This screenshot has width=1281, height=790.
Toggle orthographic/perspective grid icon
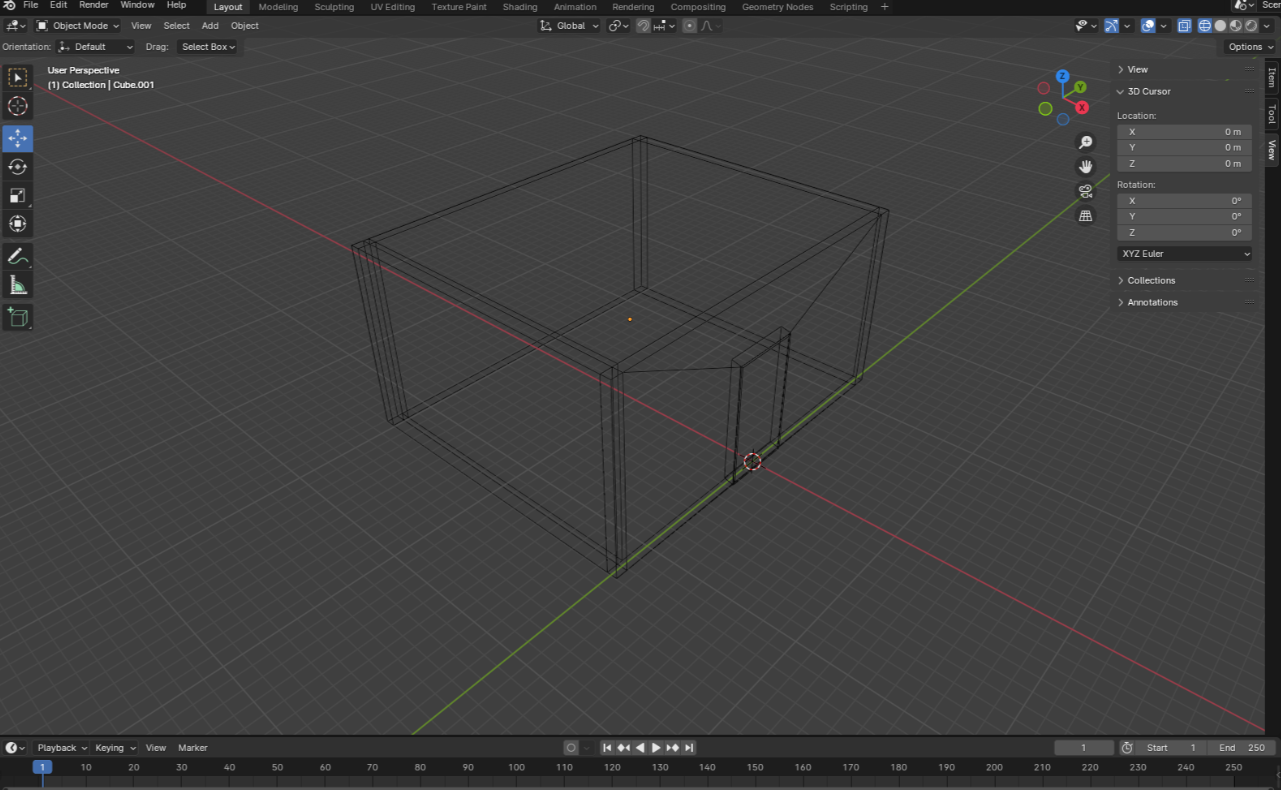[1085, 216]
